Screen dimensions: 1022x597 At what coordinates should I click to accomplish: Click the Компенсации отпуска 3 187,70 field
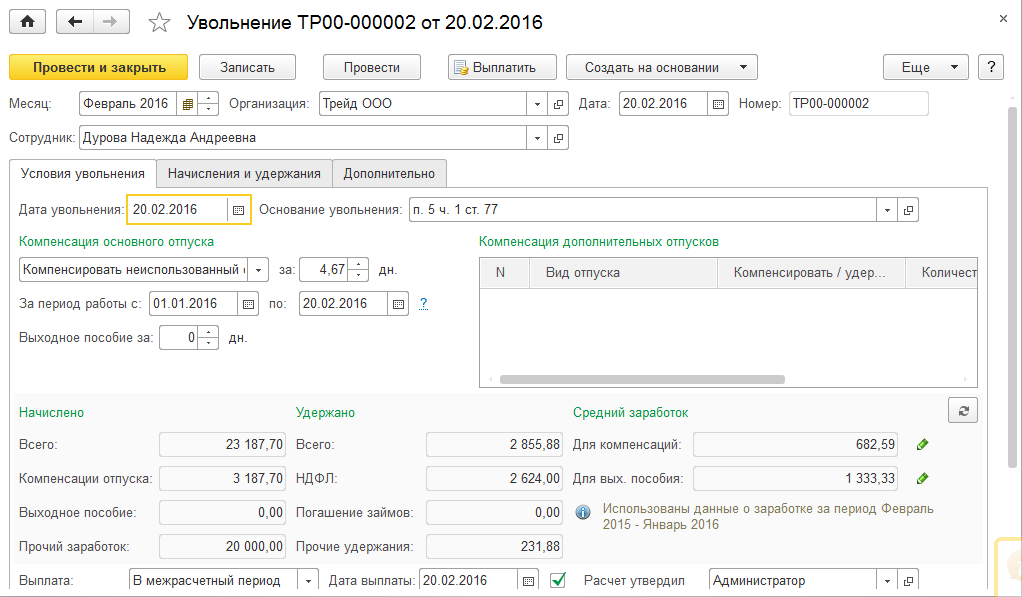[x=222, y=478]
